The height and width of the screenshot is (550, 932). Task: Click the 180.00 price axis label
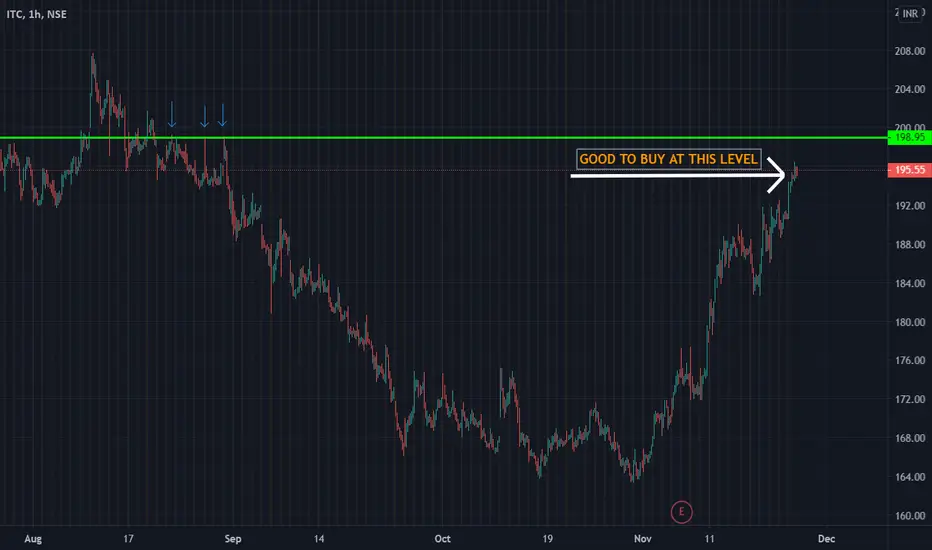(909, 322)
